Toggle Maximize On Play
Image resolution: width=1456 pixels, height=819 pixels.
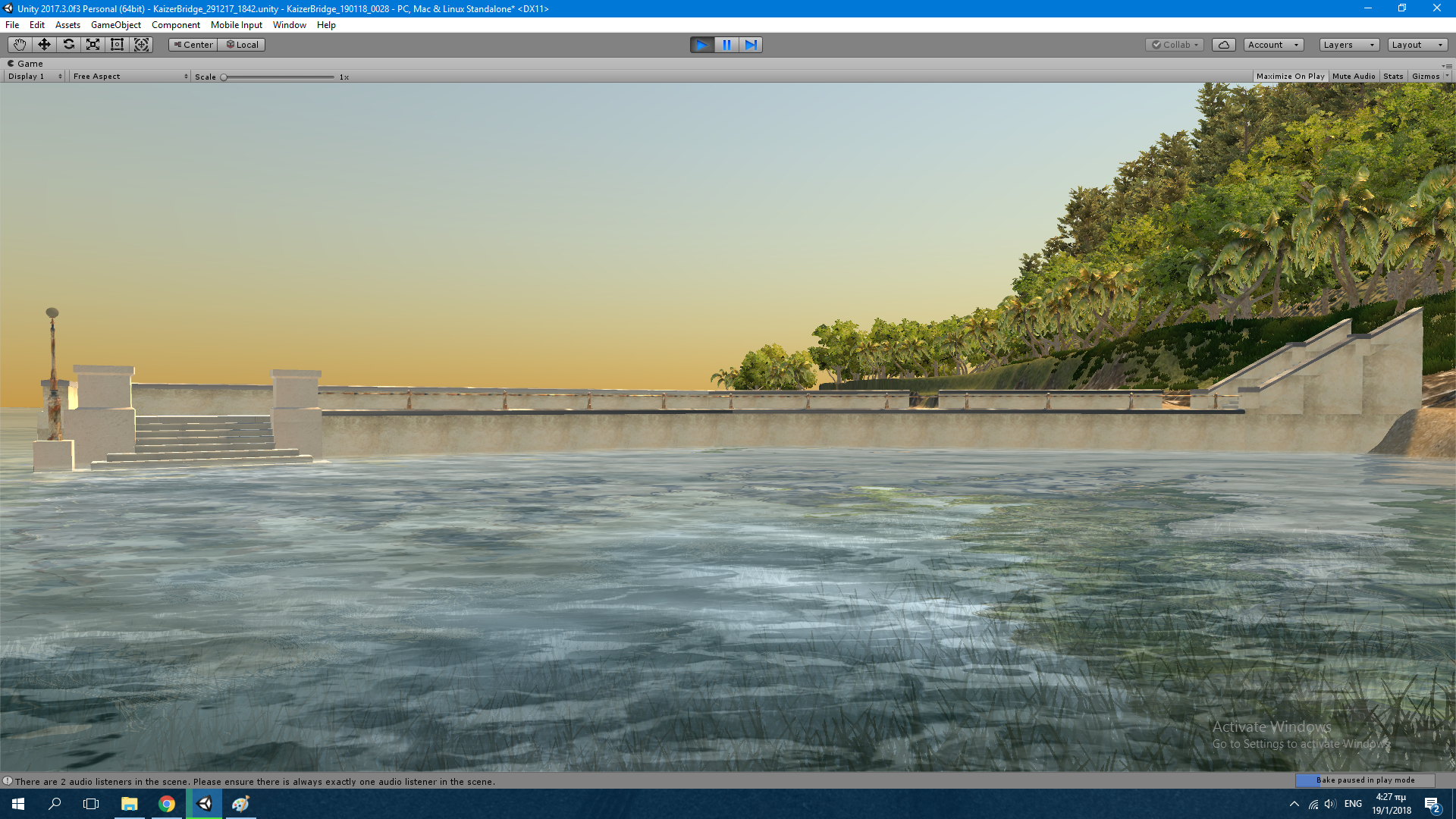(x=1290, y=77)
